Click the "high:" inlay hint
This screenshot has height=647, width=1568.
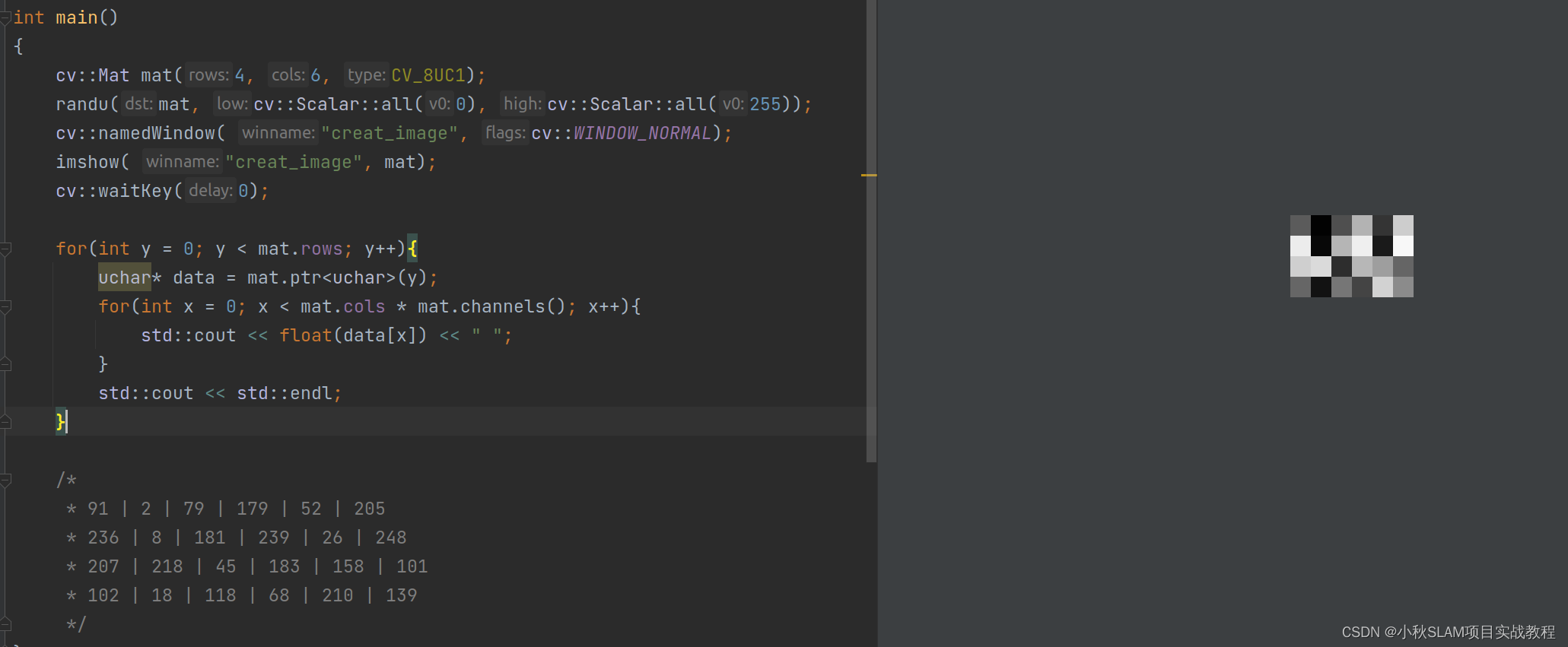click(523, 104)
